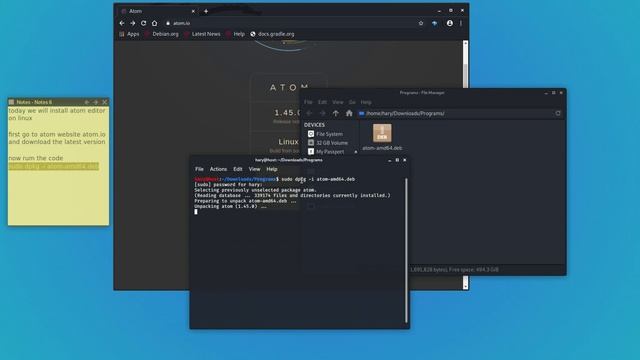Open the File Manager Help menu

click(x=366, y=102)
